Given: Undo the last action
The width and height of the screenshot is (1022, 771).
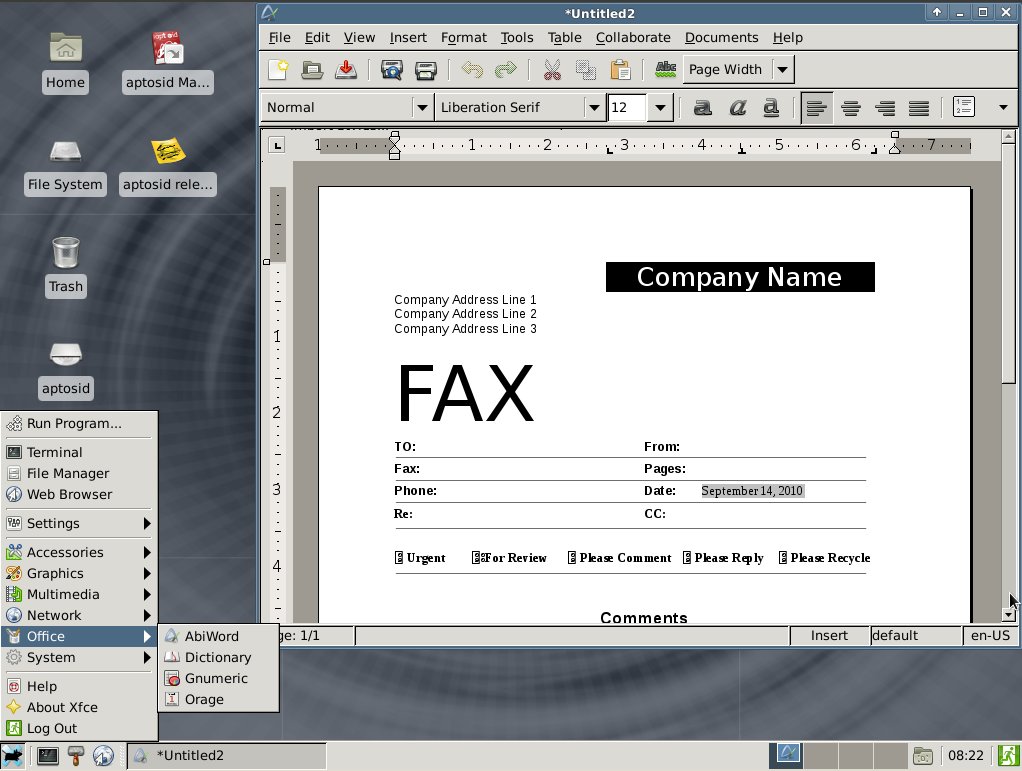Looking at the screenshot, I should [x=472, y=69].
